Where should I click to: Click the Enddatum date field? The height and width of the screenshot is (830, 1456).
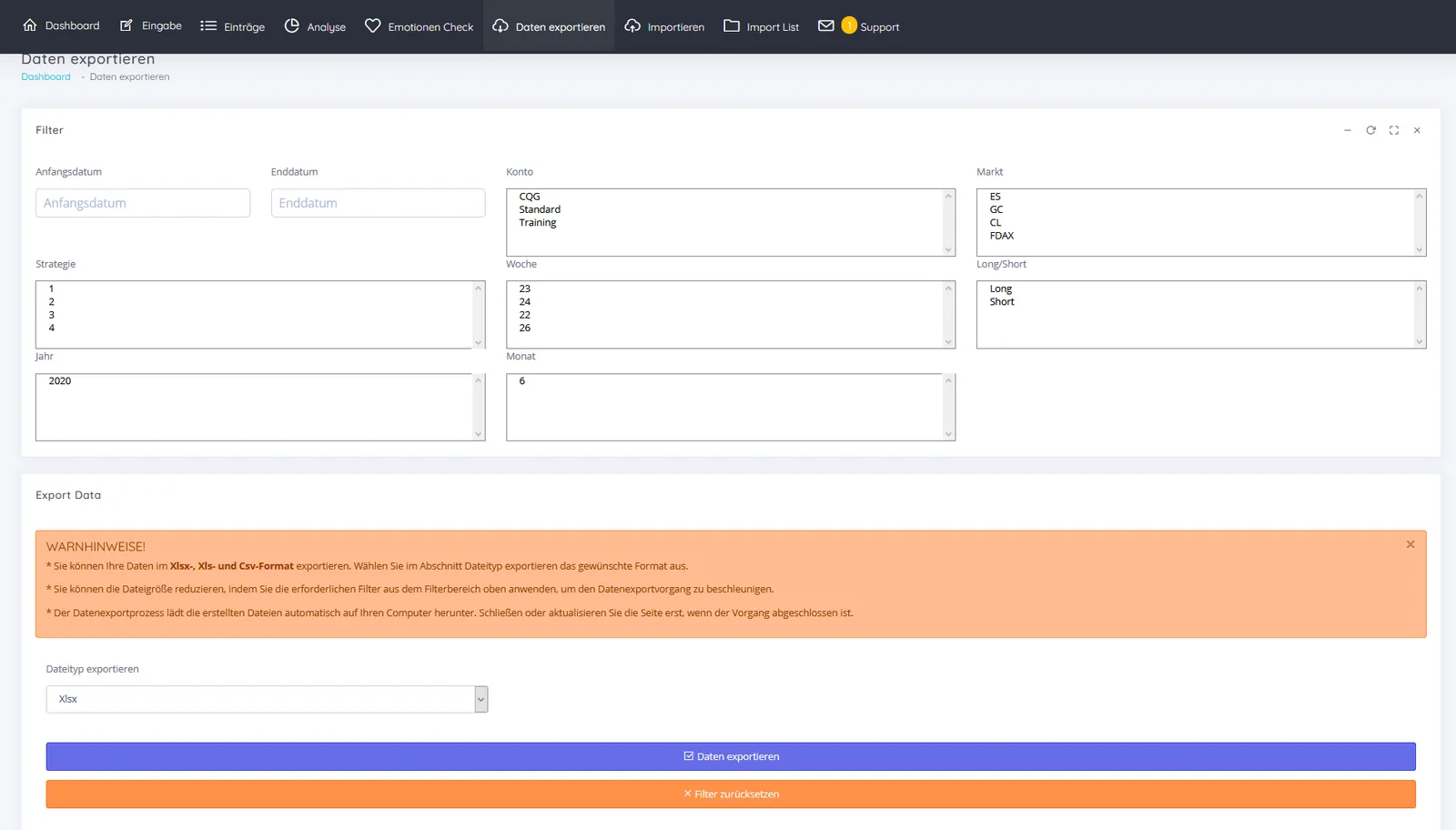[x=378, y=203]
